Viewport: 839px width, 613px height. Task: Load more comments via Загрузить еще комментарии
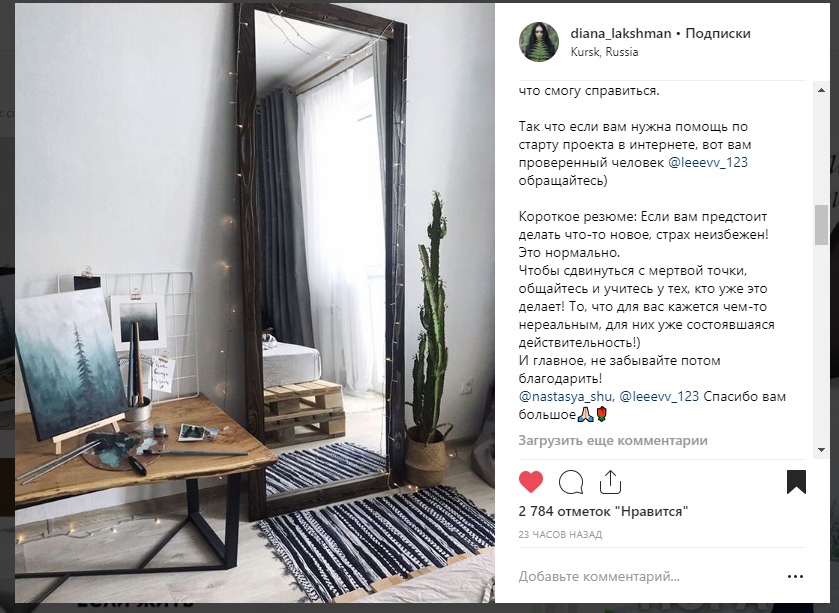[613, 441]
